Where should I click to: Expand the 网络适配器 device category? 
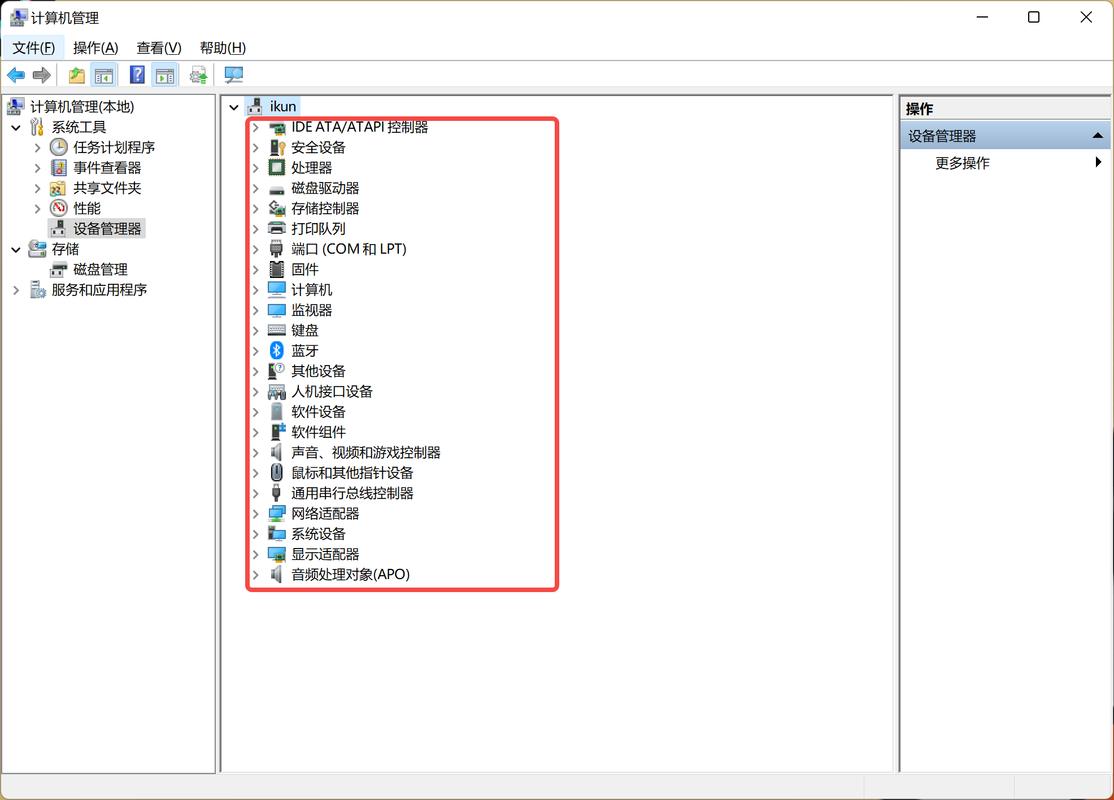256,513
